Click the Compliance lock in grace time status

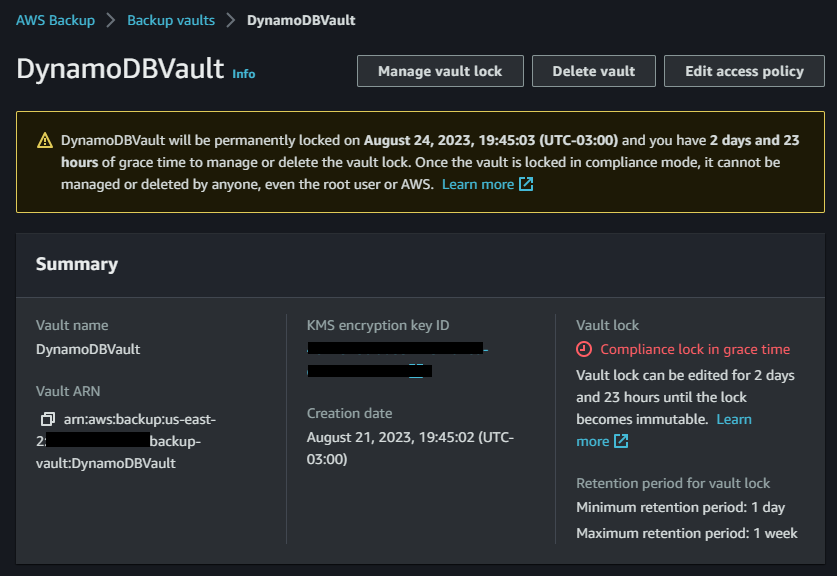695,349
